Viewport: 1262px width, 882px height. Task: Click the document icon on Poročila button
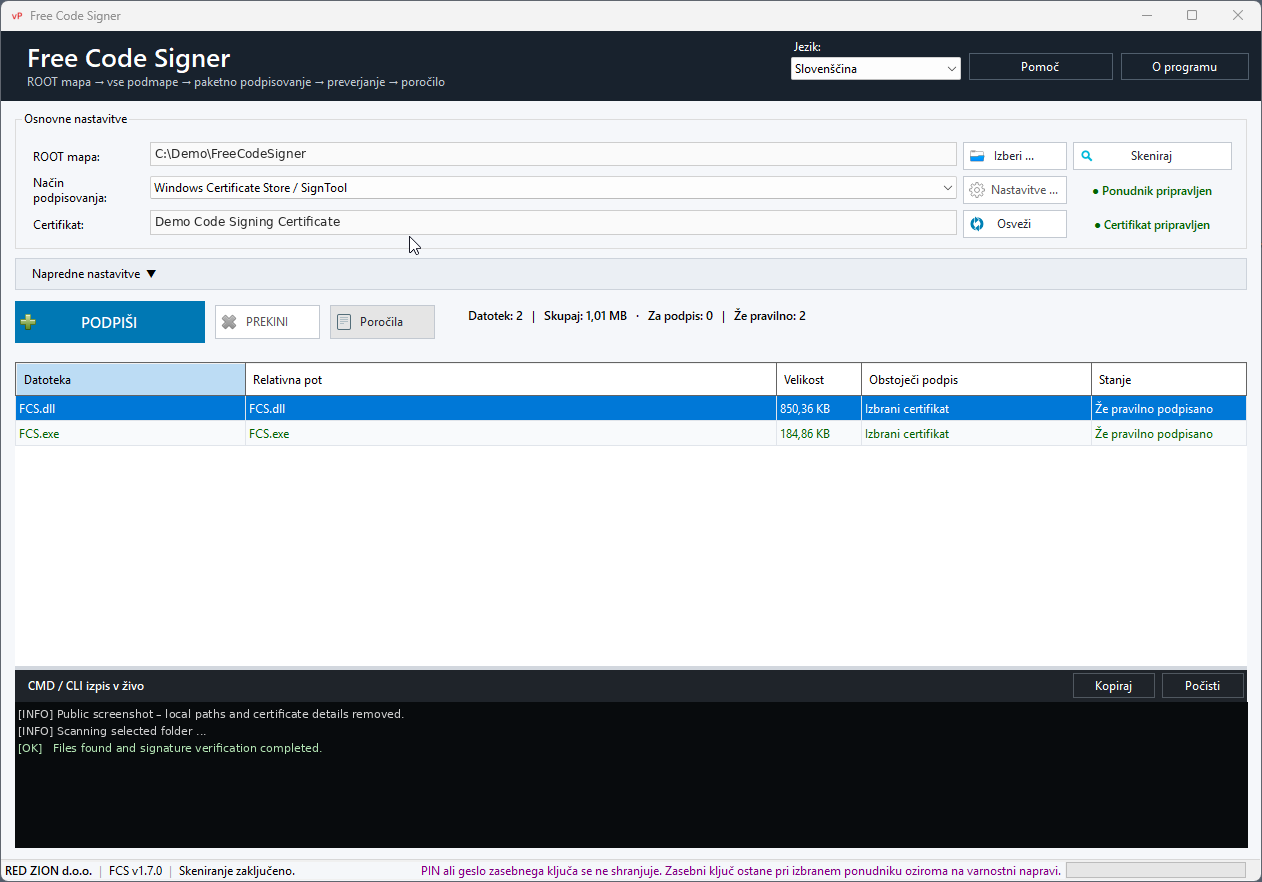click(344, 322)
